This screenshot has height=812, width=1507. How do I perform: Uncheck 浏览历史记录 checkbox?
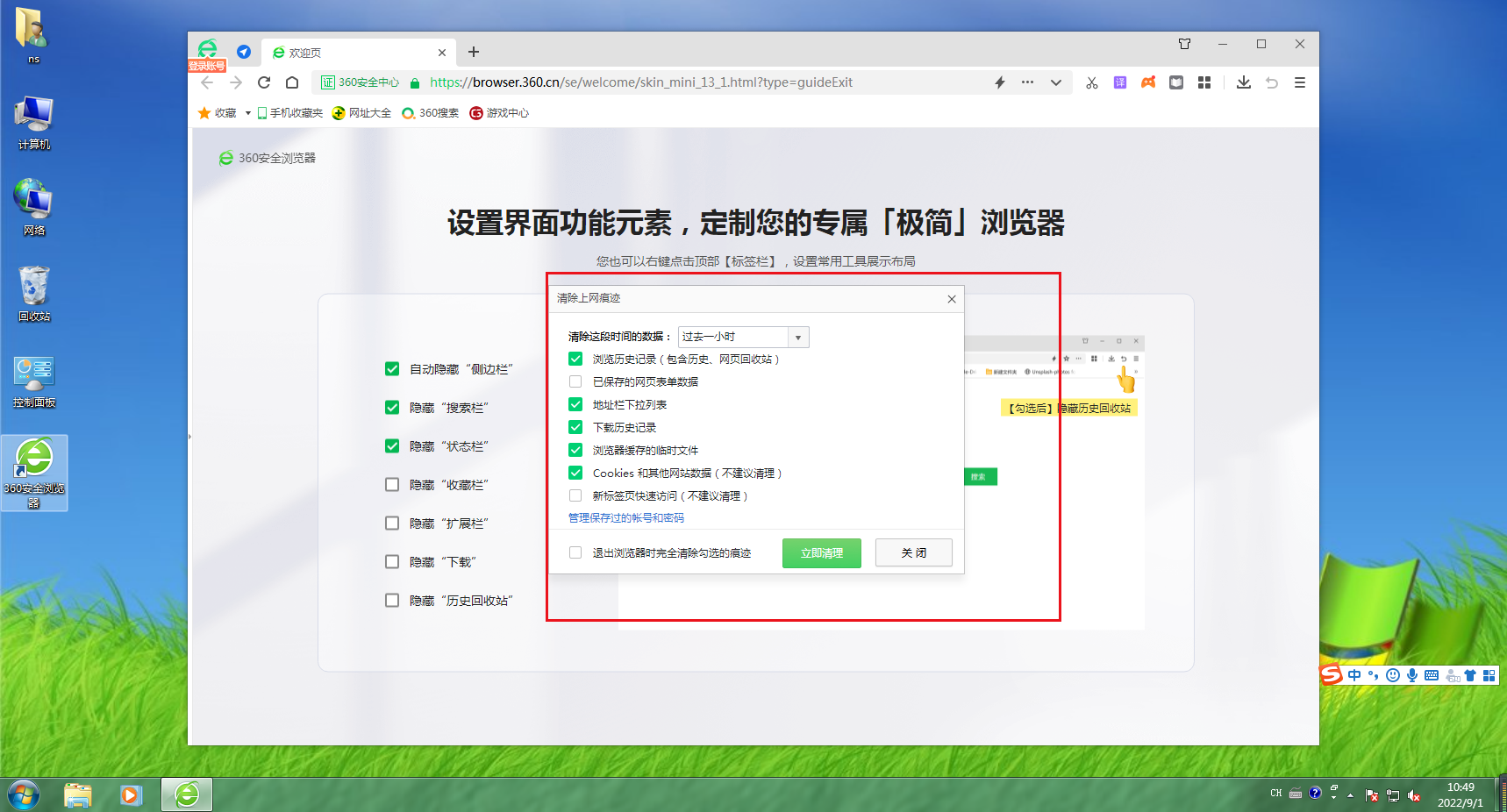tap(575, 359)
